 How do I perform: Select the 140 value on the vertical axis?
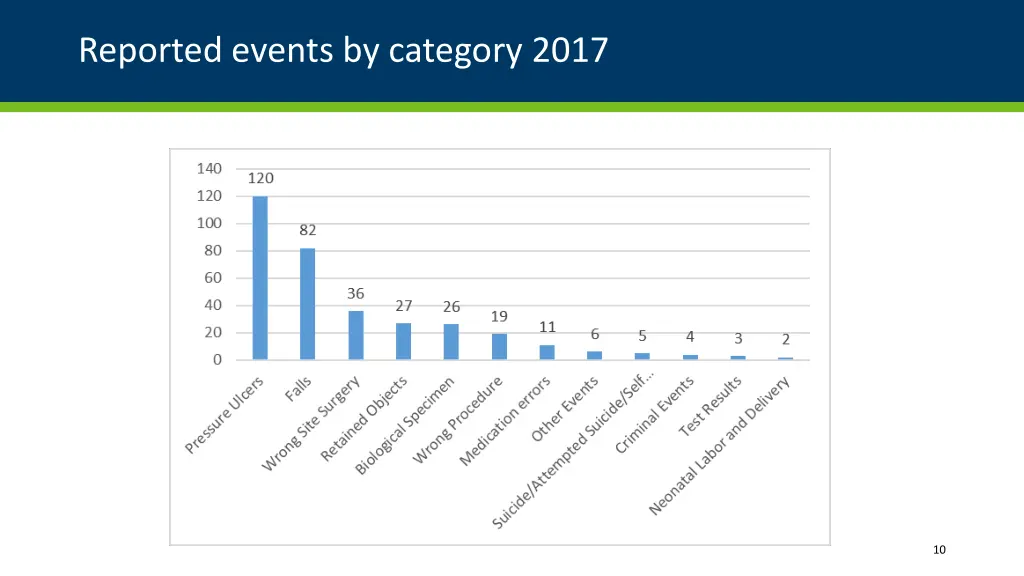[x=211, y=169]
